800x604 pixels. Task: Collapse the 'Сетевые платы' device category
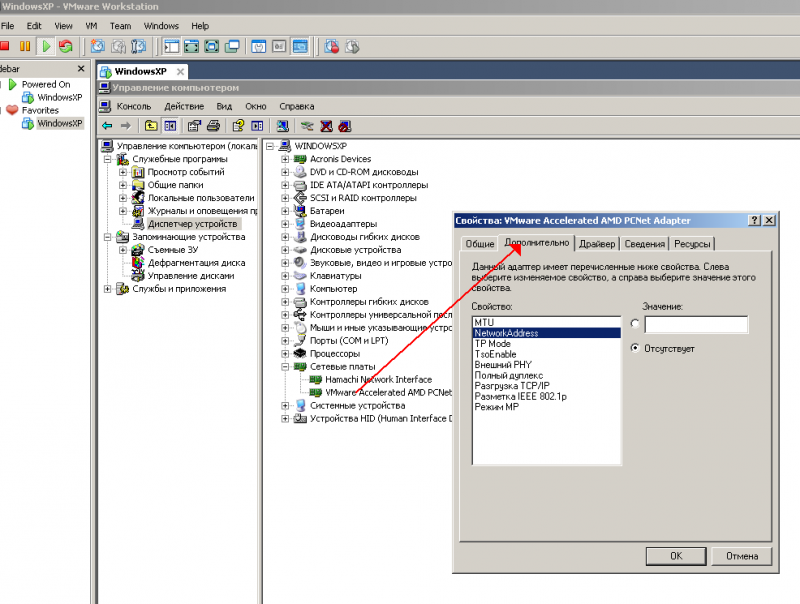(285, 367)
